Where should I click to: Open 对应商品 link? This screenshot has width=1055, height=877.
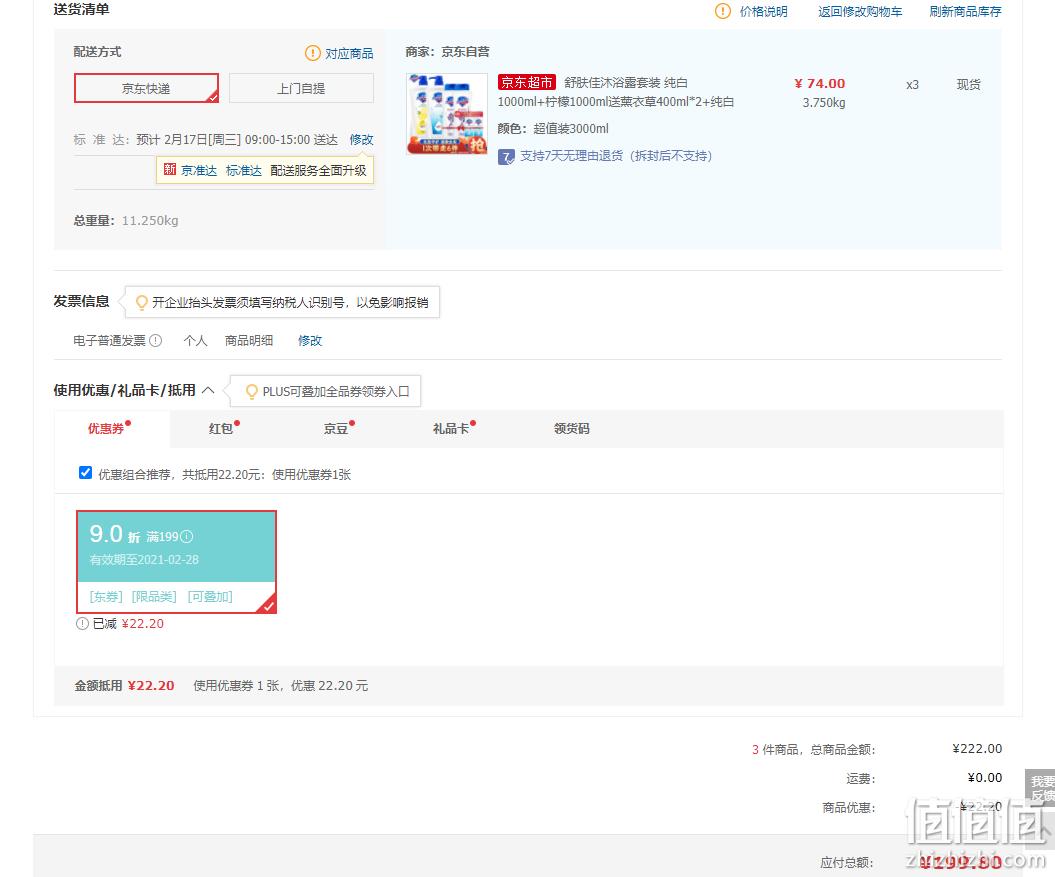pos(349,53)
